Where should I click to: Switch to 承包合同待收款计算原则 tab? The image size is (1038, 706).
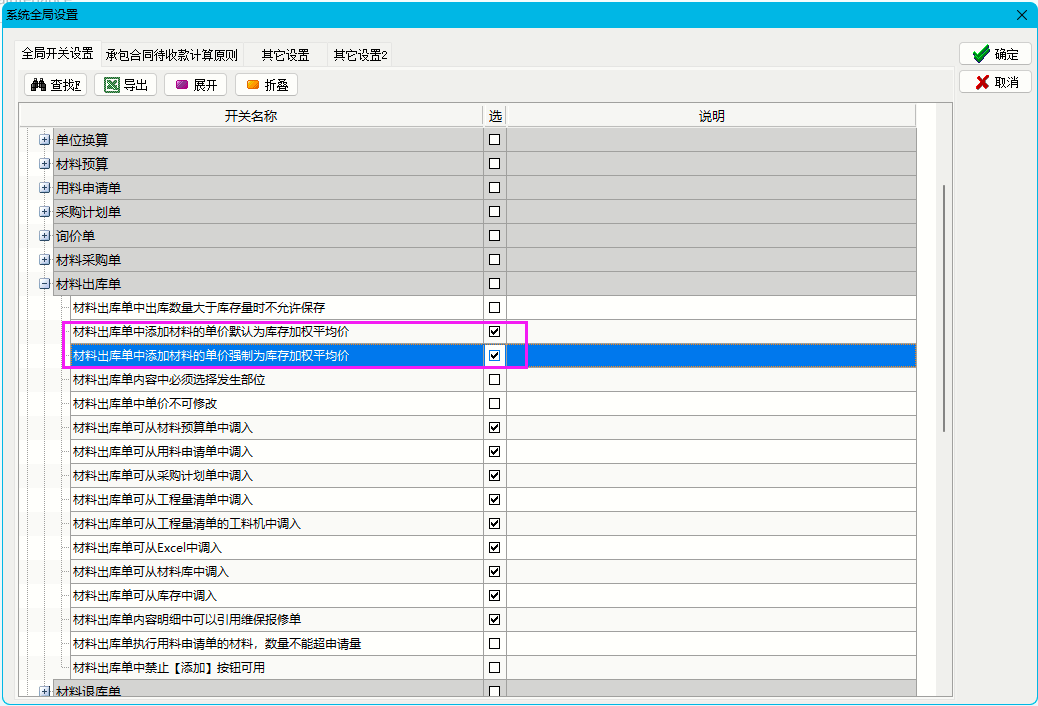point(172,55)
